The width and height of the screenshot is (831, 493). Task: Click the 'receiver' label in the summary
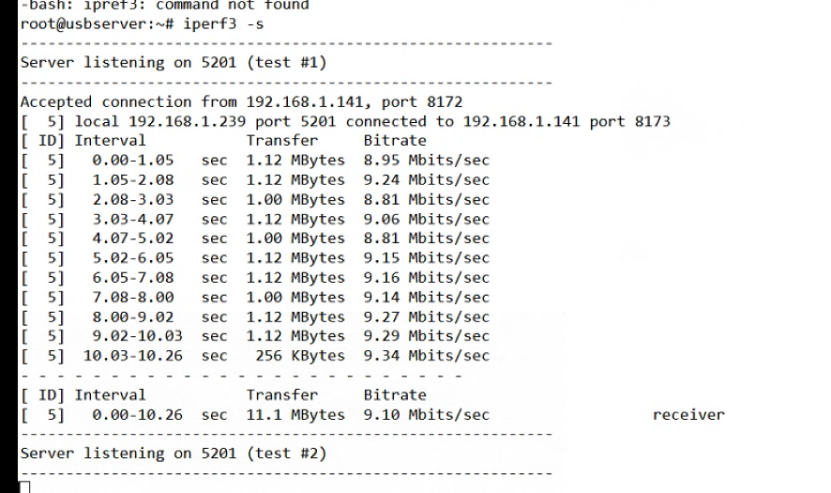pyautogui.click(x=688, y=414)
